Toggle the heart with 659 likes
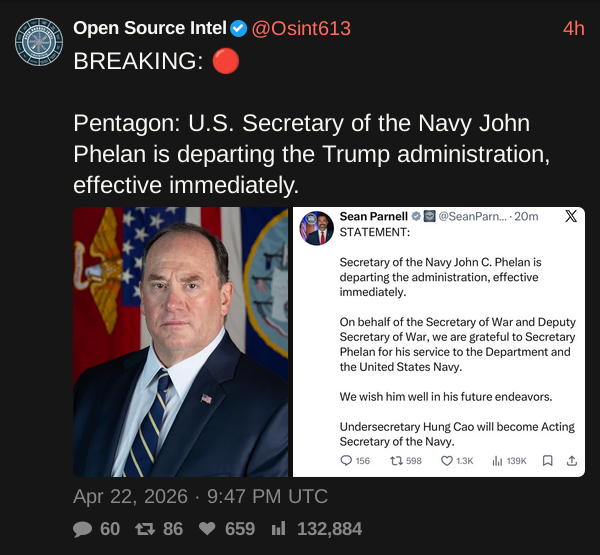Screen dimensions: 600x555 point(207,529)
